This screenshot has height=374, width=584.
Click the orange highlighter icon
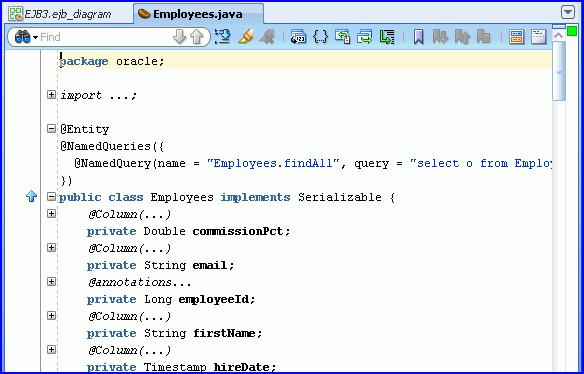(x=245, y=37)
